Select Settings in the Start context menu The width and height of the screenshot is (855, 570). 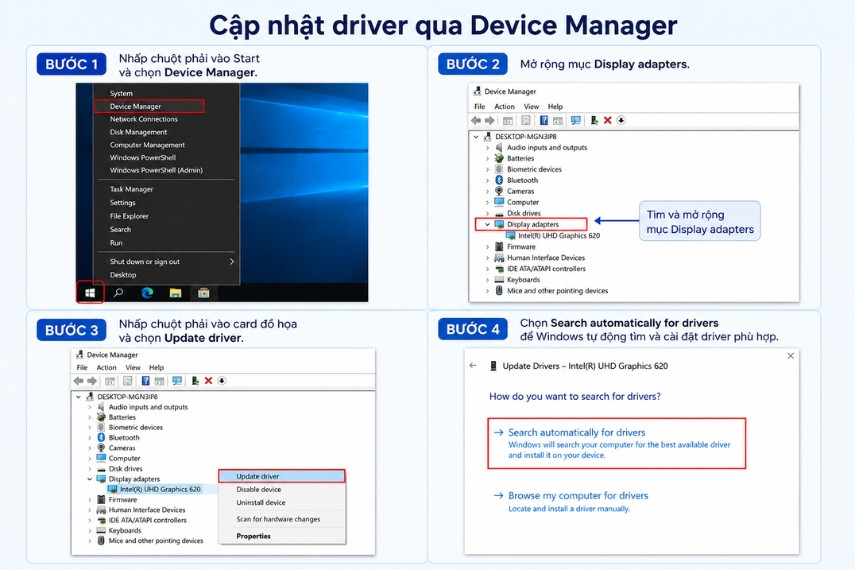click(123, 202)
